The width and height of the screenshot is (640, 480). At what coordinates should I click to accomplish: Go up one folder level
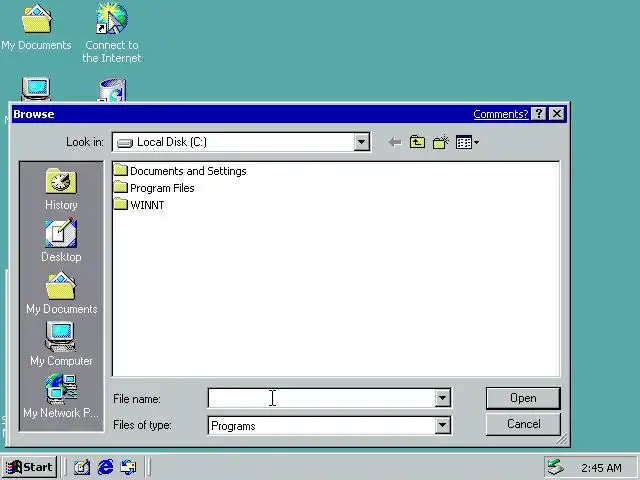click(417, 142)
